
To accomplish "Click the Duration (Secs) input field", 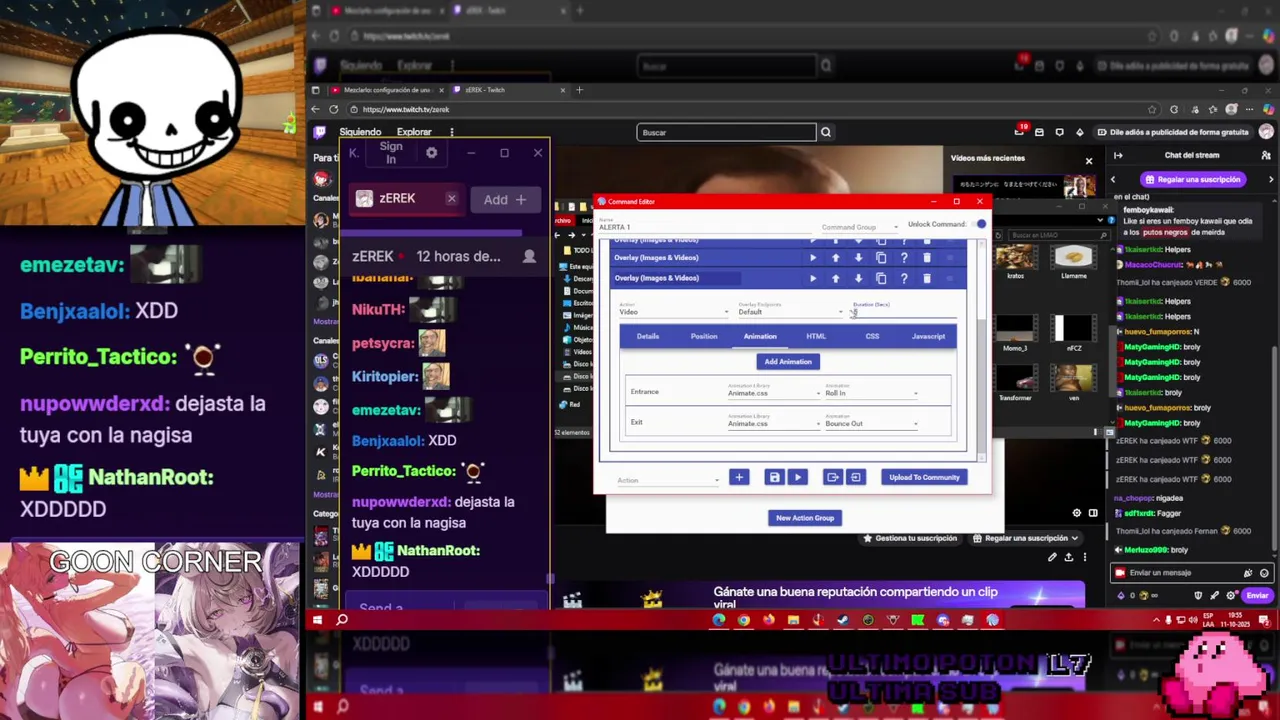I will pyautogui.click(x=904, y=311).
